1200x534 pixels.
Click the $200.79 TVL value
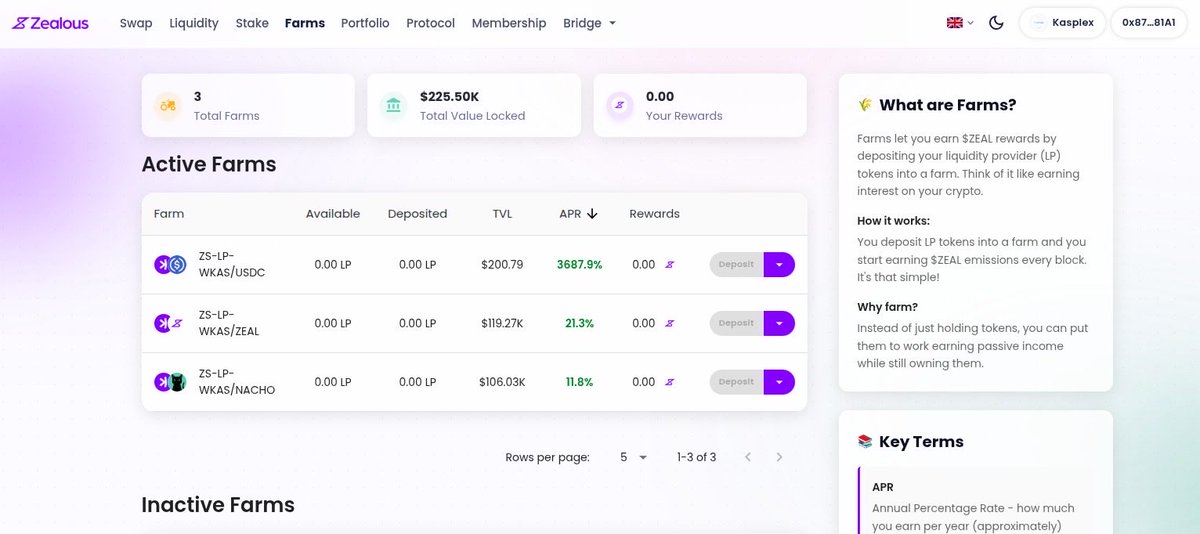click(502, 265)
